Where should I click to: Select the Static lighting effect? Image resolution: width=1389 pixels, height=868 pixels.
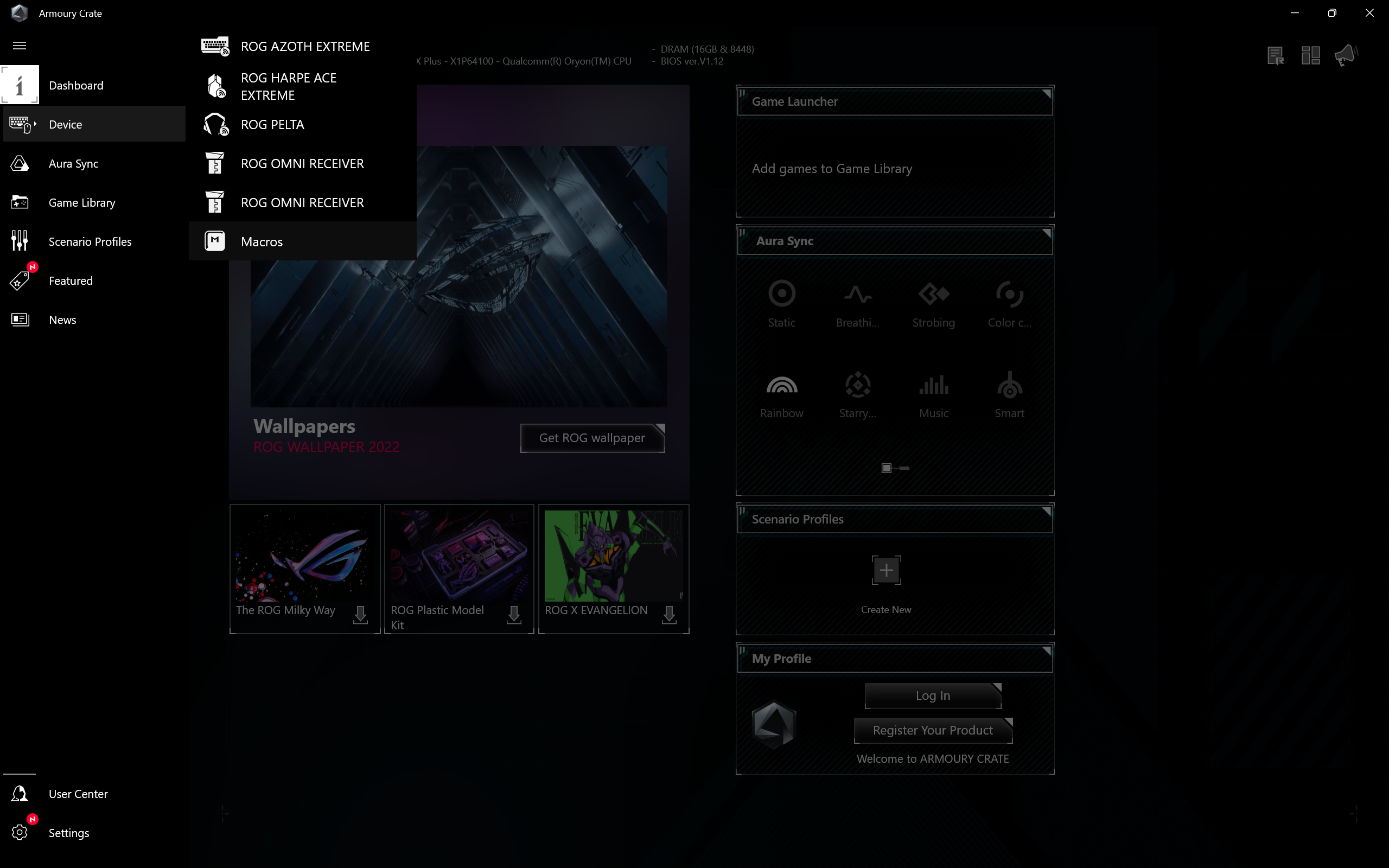781,303
